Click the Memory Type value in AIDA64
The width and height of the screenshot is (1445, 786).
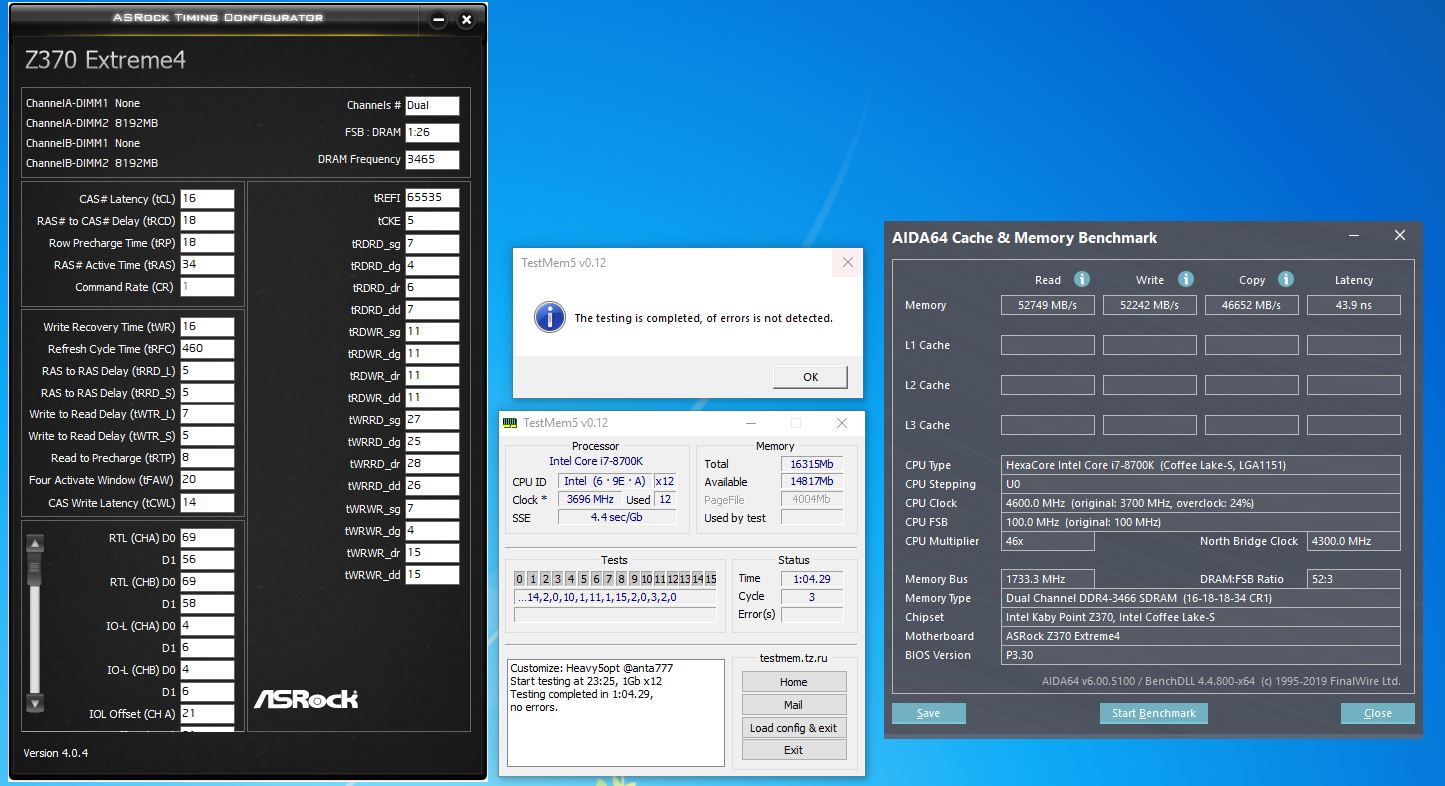click(x=1201, y=598)
